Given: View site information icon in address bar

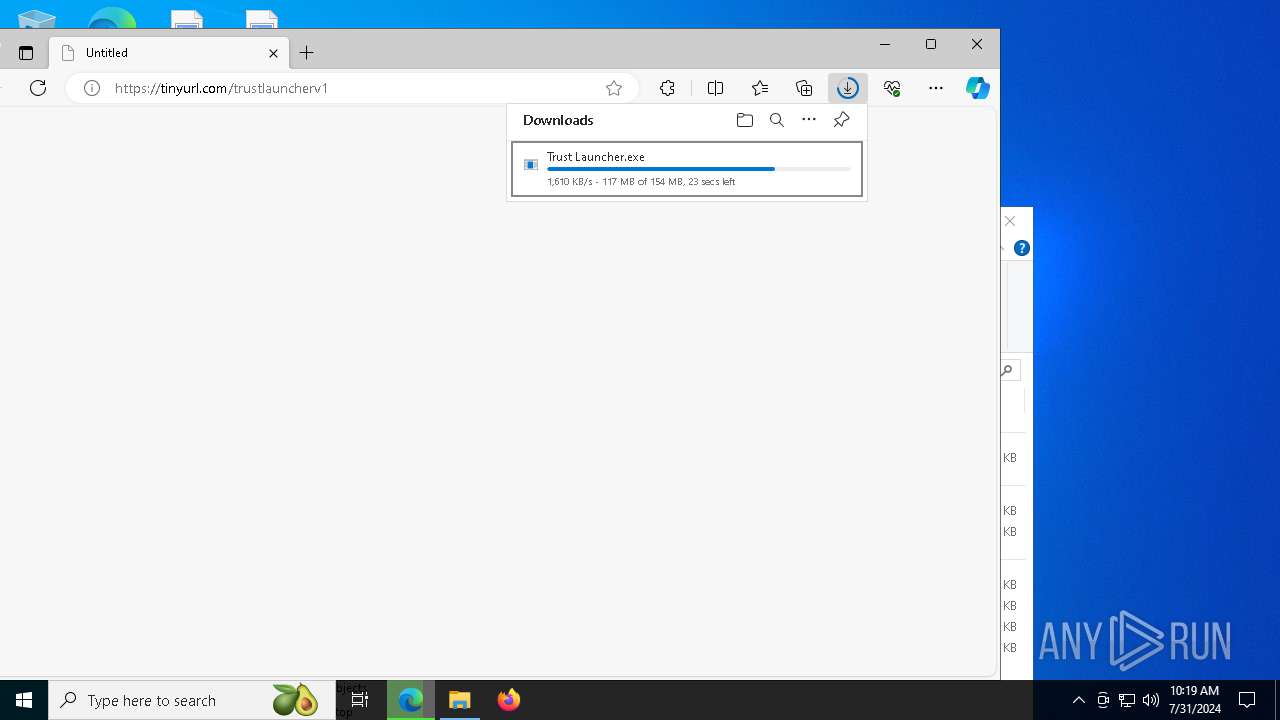Looking at the screenshot, I should point(92,88).
